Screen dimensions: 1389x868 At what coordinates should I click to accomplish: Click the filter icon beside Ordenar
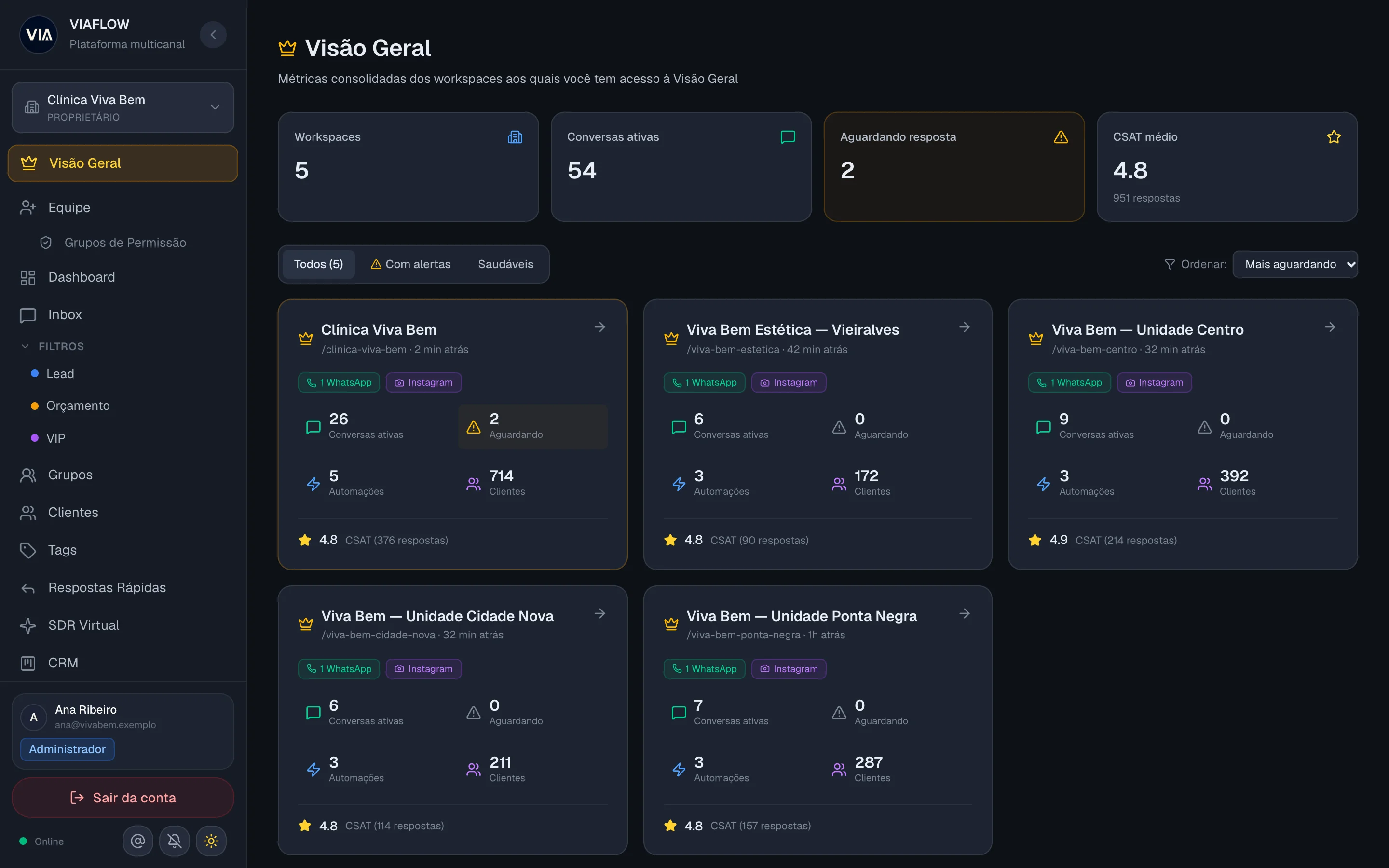[1170, 264]
